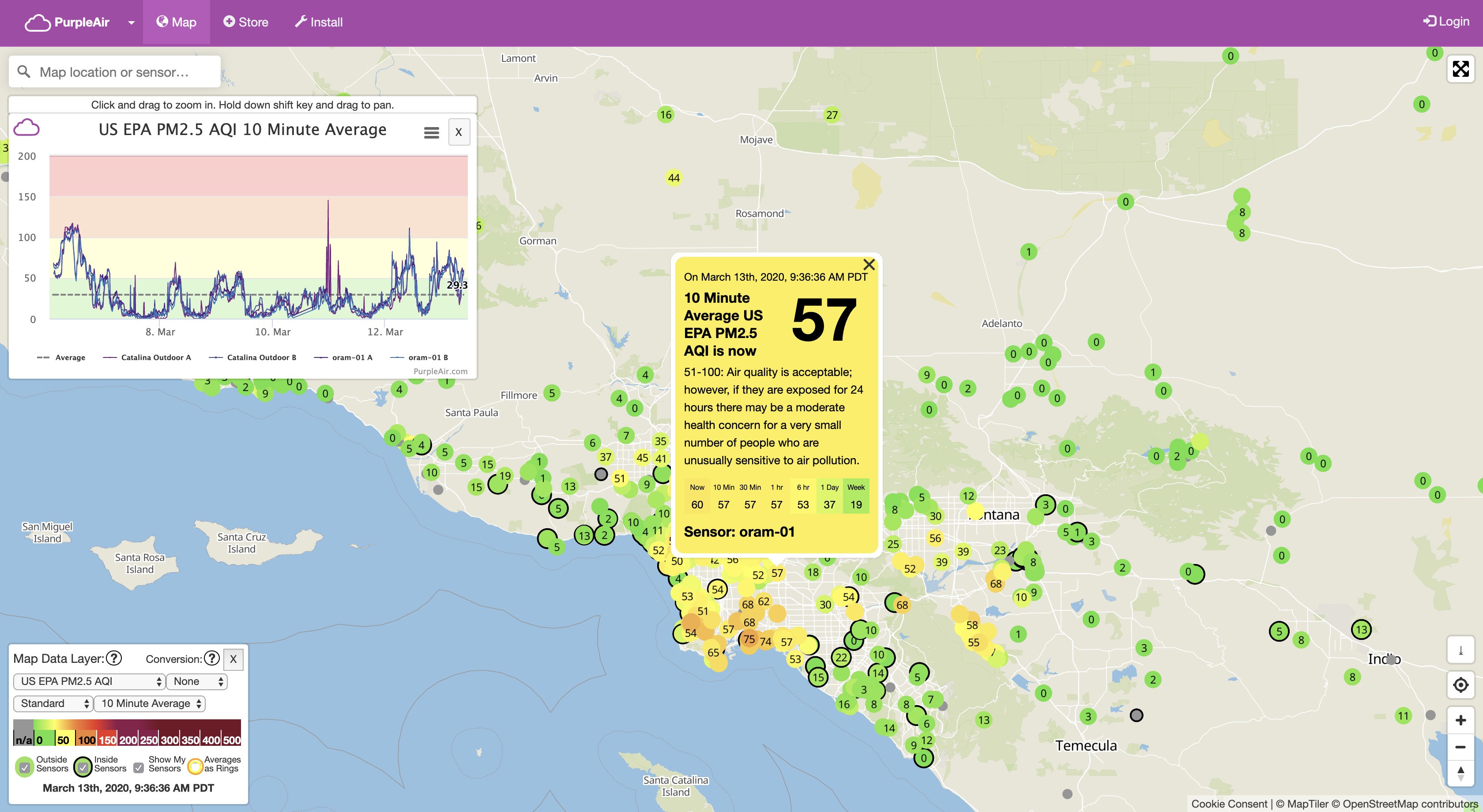Screen dimensions: 1483x812
Task: Close the oram-01 sensor popup
Action: click(x=869, y=265)
